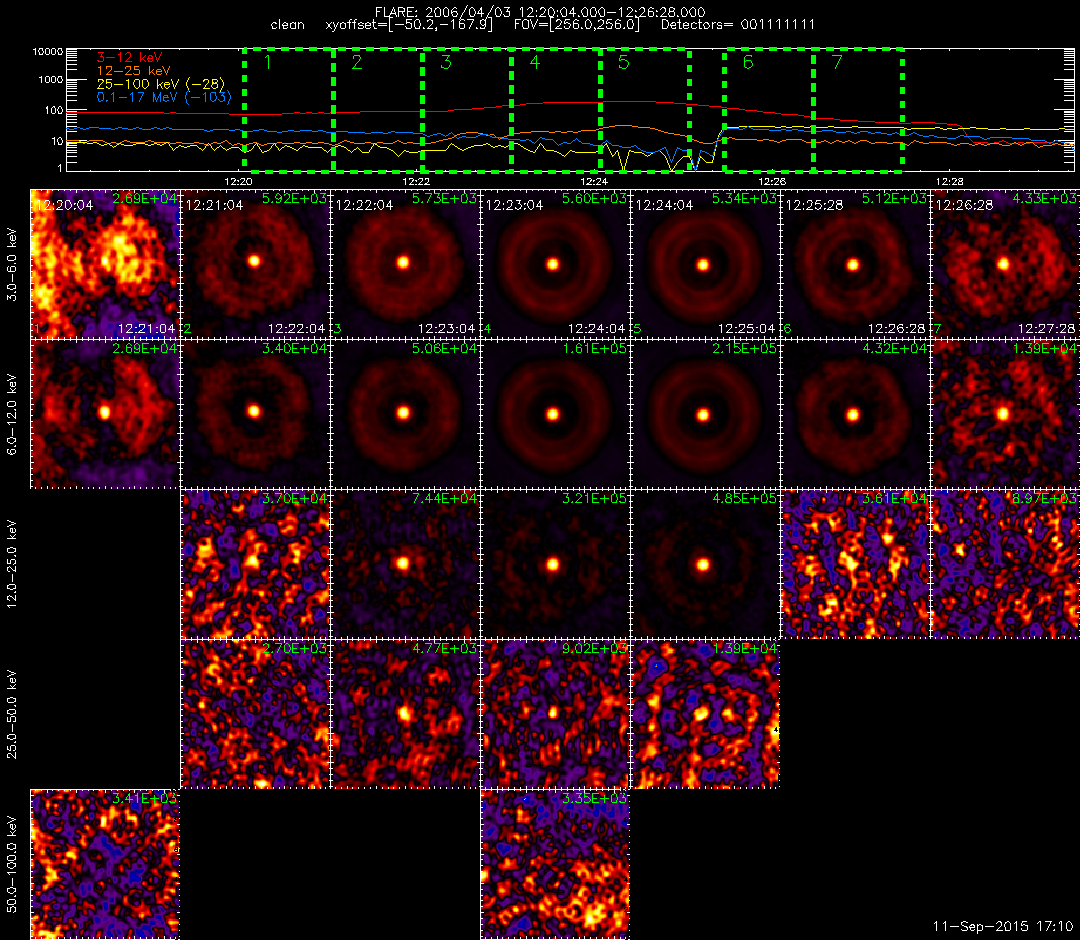Image resolution: width=1080 pixels, height=940 pixels.
Task: Select interval 3 label in light curve
Action: pos(446,62)
